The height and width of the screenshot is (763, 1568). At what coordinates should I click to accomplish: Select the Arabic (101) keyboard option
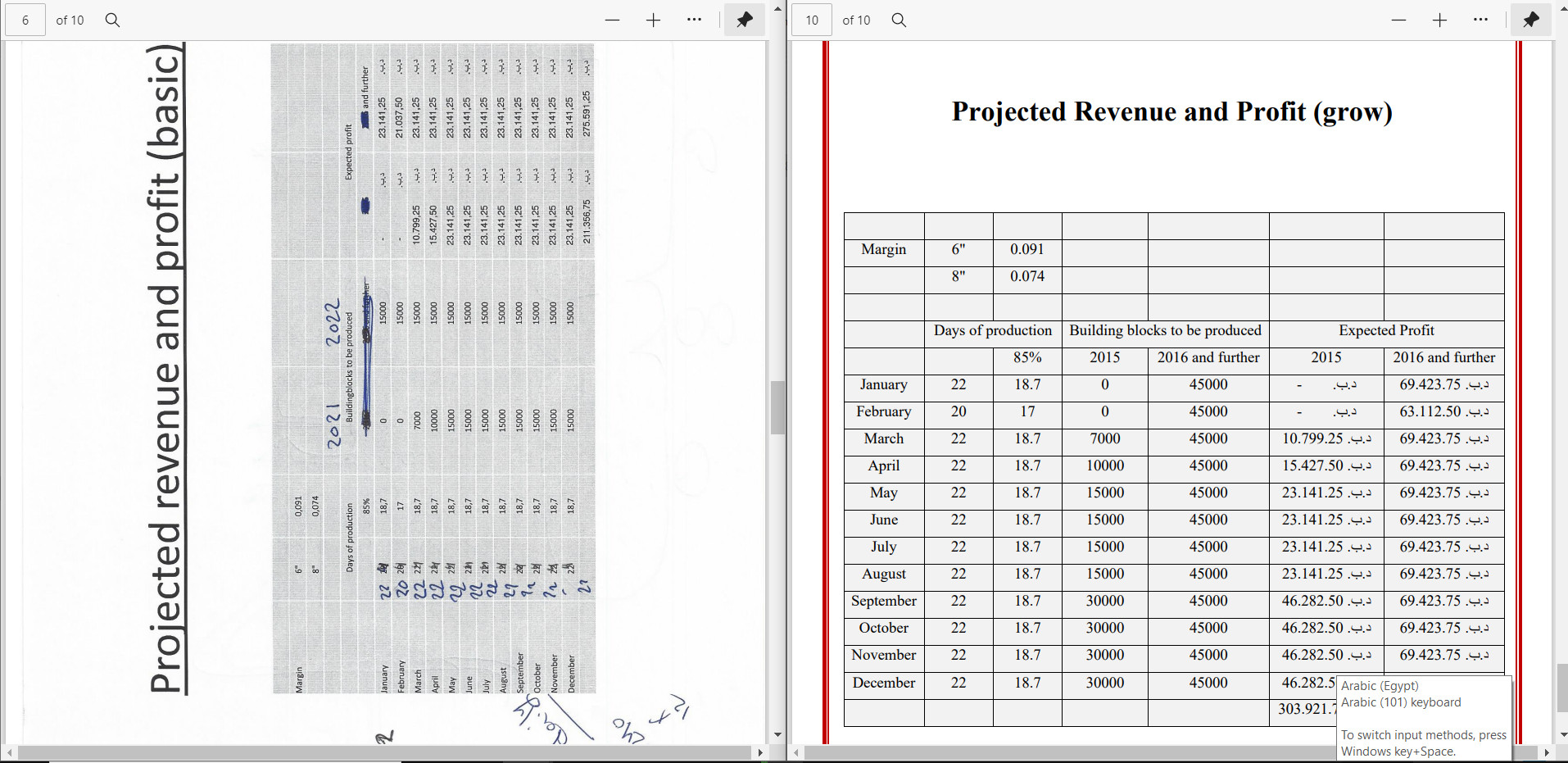pyautogui.click(x=1401, y=702)
